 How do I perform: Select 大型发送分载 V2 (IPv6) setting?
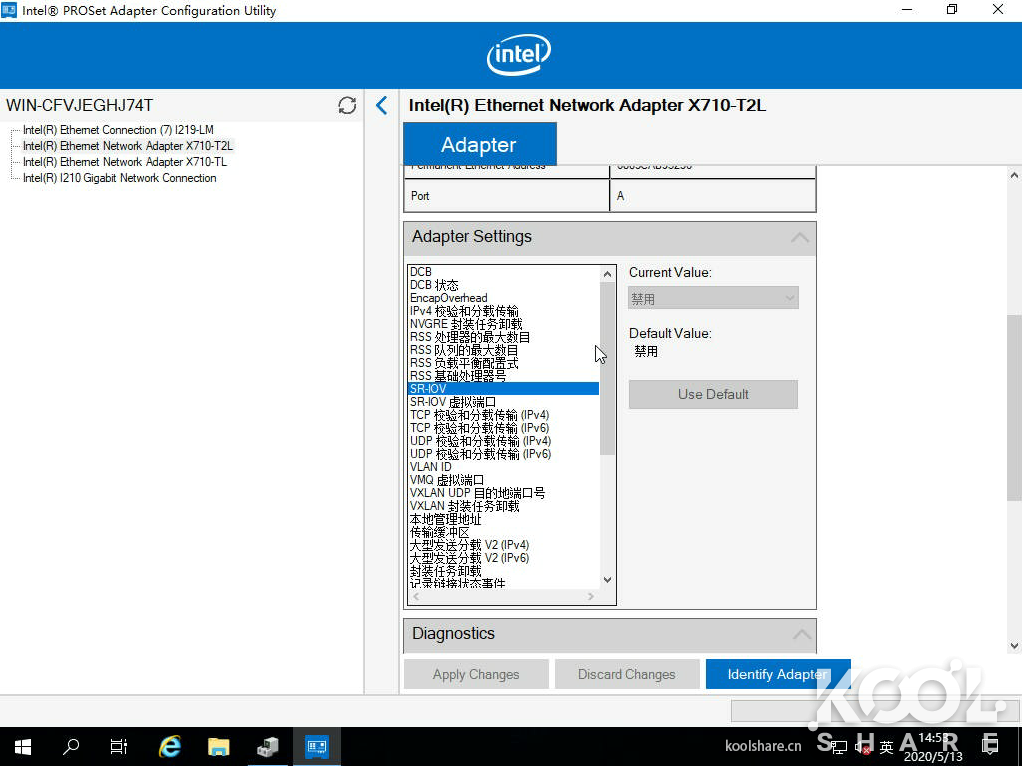click(x=469, y=558)
